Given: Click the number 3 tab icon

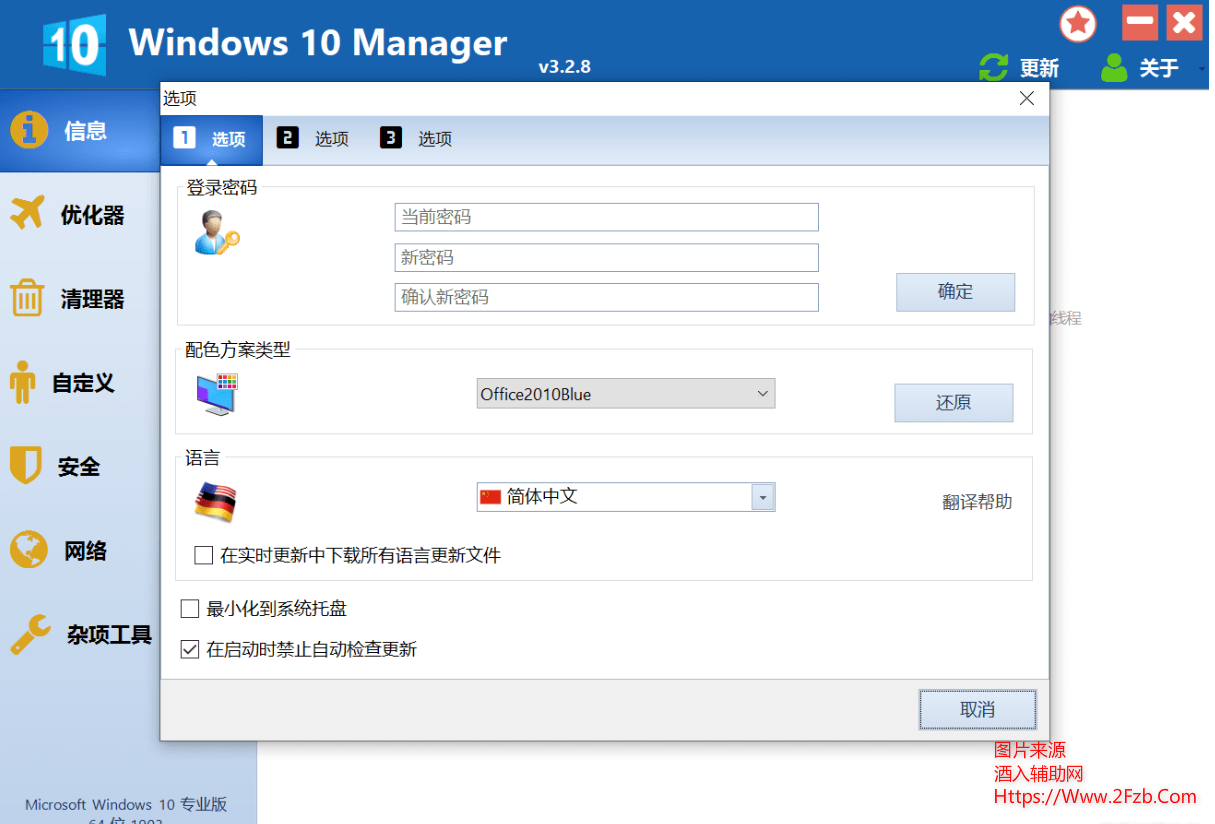Looking at the screenshot, I should click(x=391, y=138).
